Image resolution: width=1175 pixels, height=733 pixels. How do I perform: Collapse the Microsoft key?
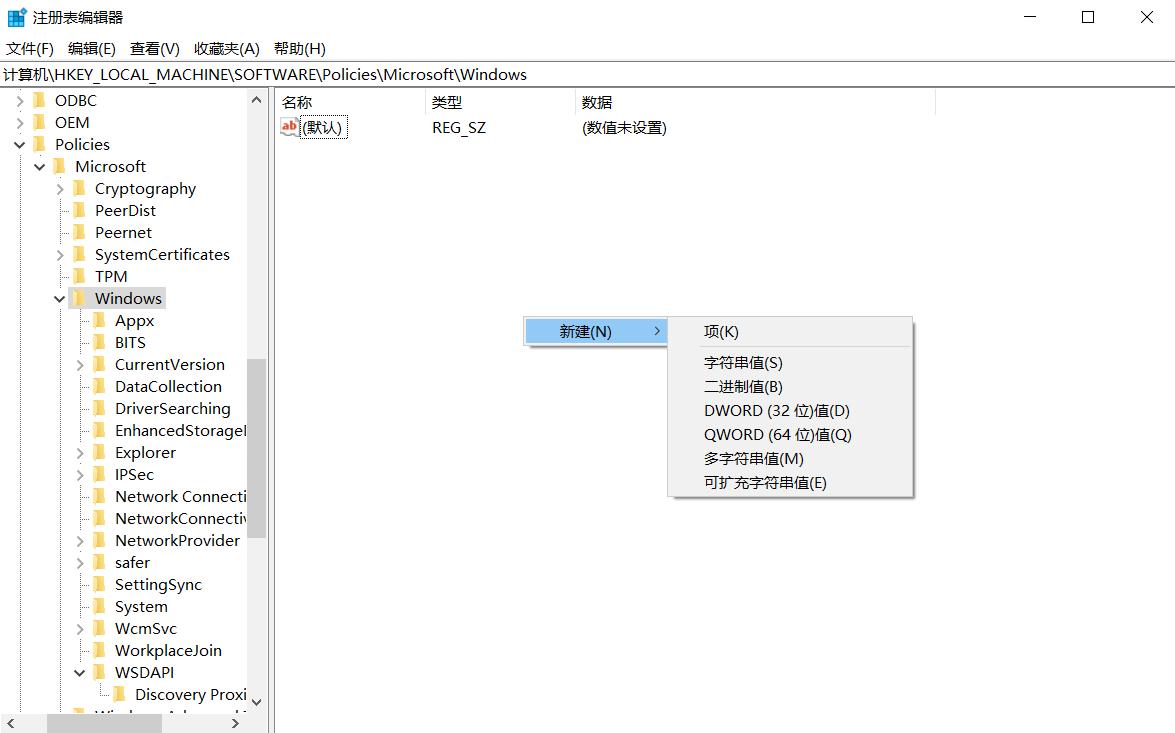pyautogui.click(x=39, y=166)
